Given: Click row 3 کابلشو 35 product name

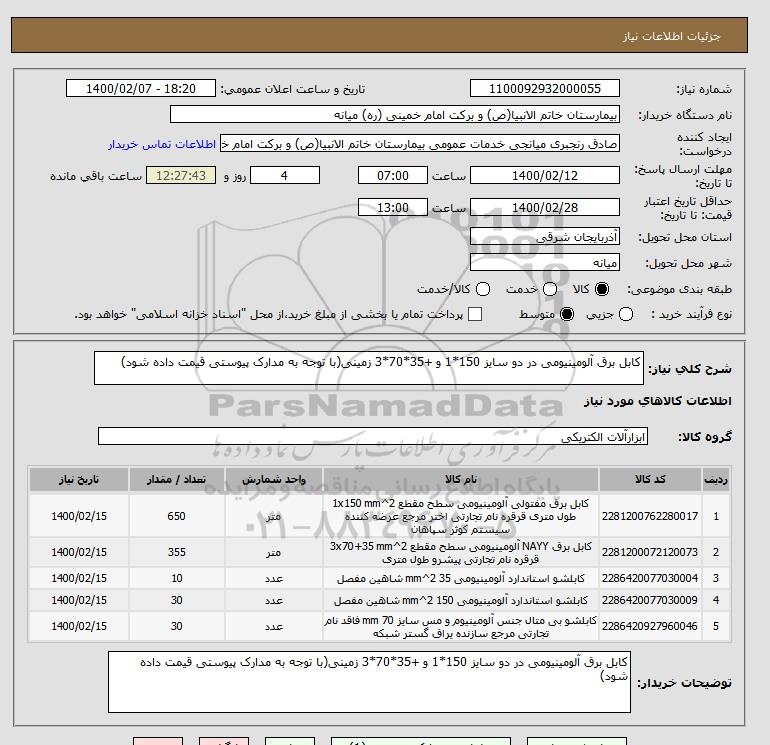Looking at the screenshot, I should pos(461,579).
